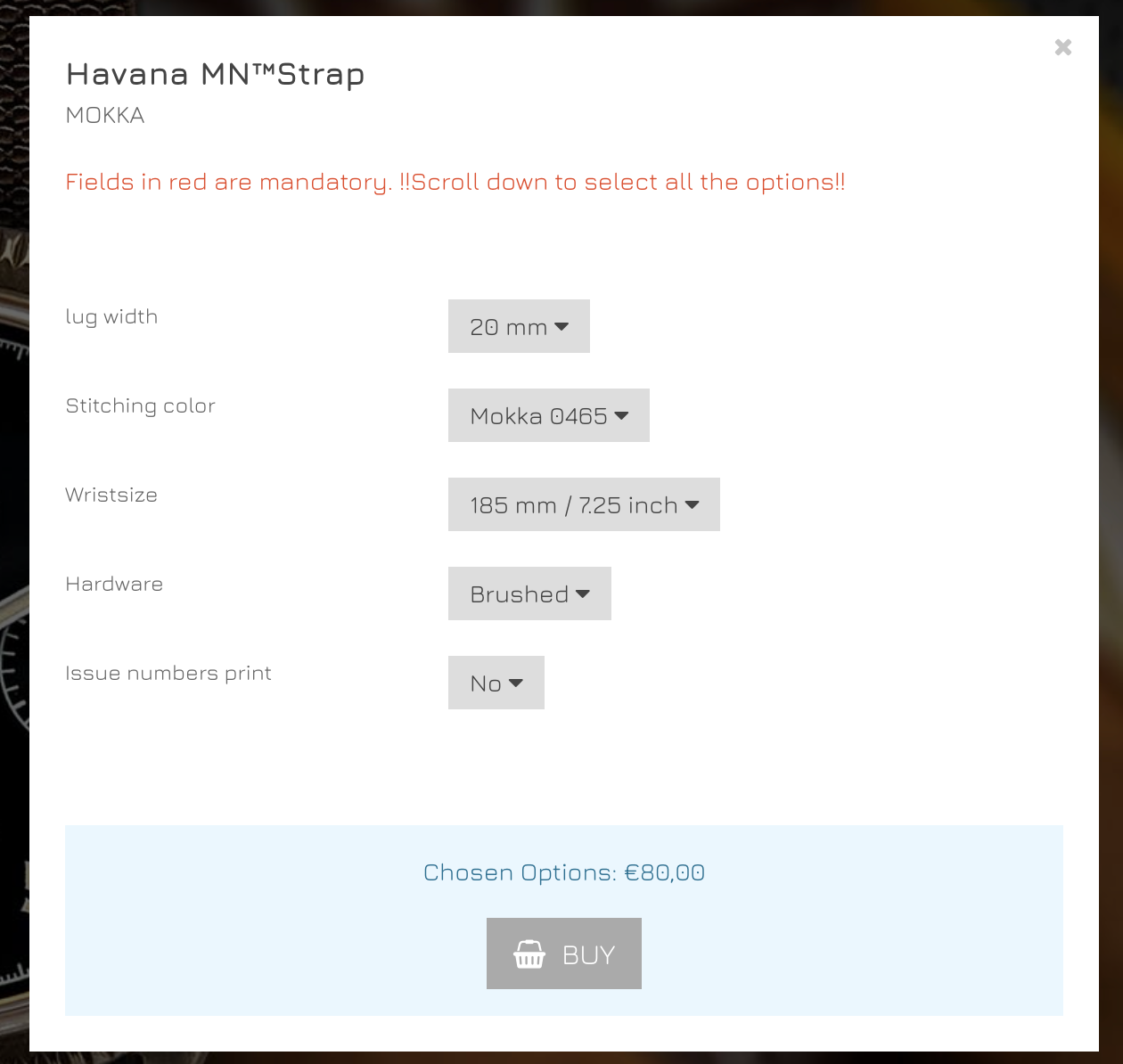
Task: Click the caret arrow beside No
Action: pos(515,683)
